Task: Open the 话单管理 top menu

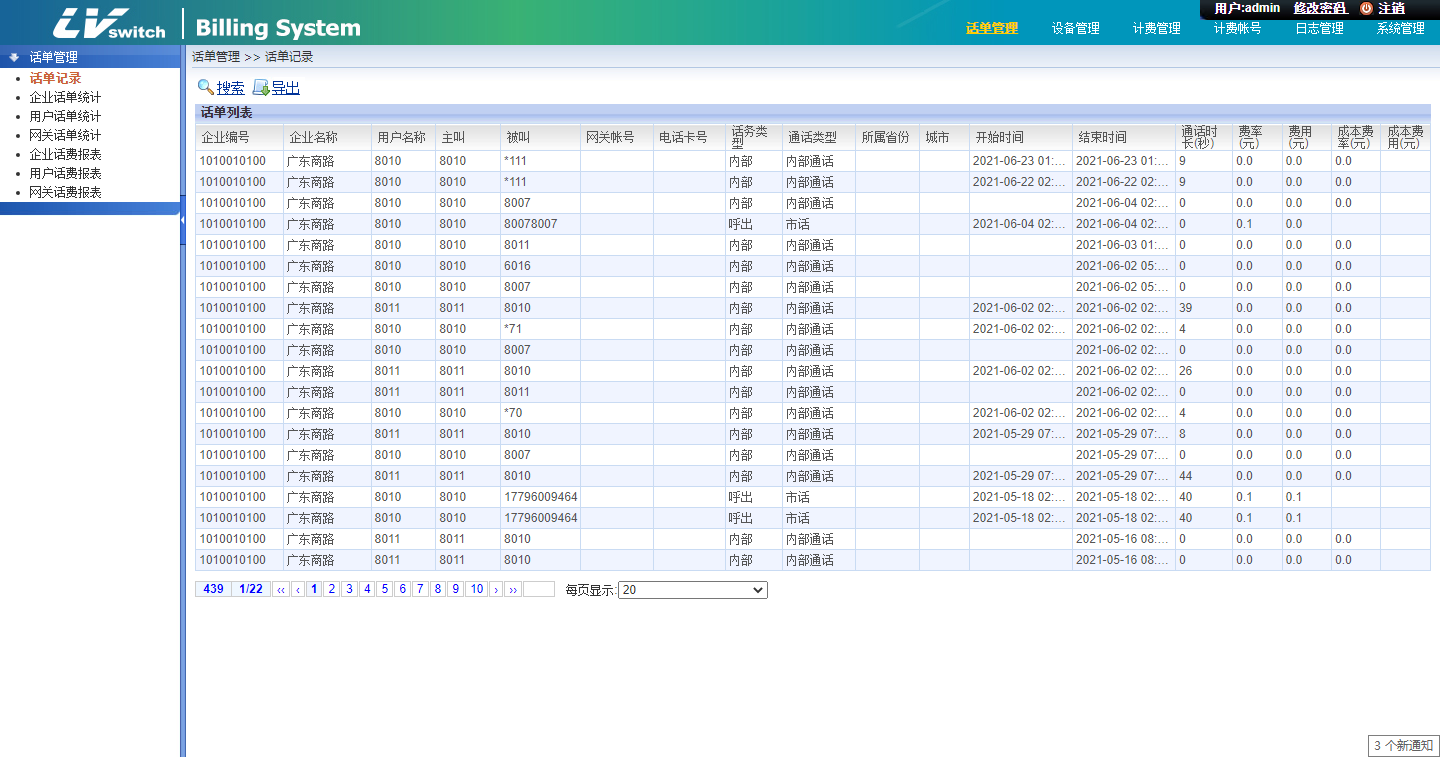Action: [x=992, y=28]
